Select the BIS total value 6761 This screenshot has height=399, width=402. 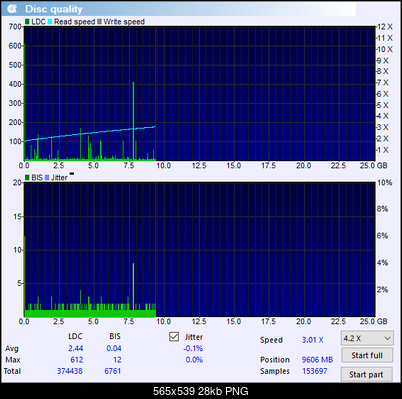(113, 371)
